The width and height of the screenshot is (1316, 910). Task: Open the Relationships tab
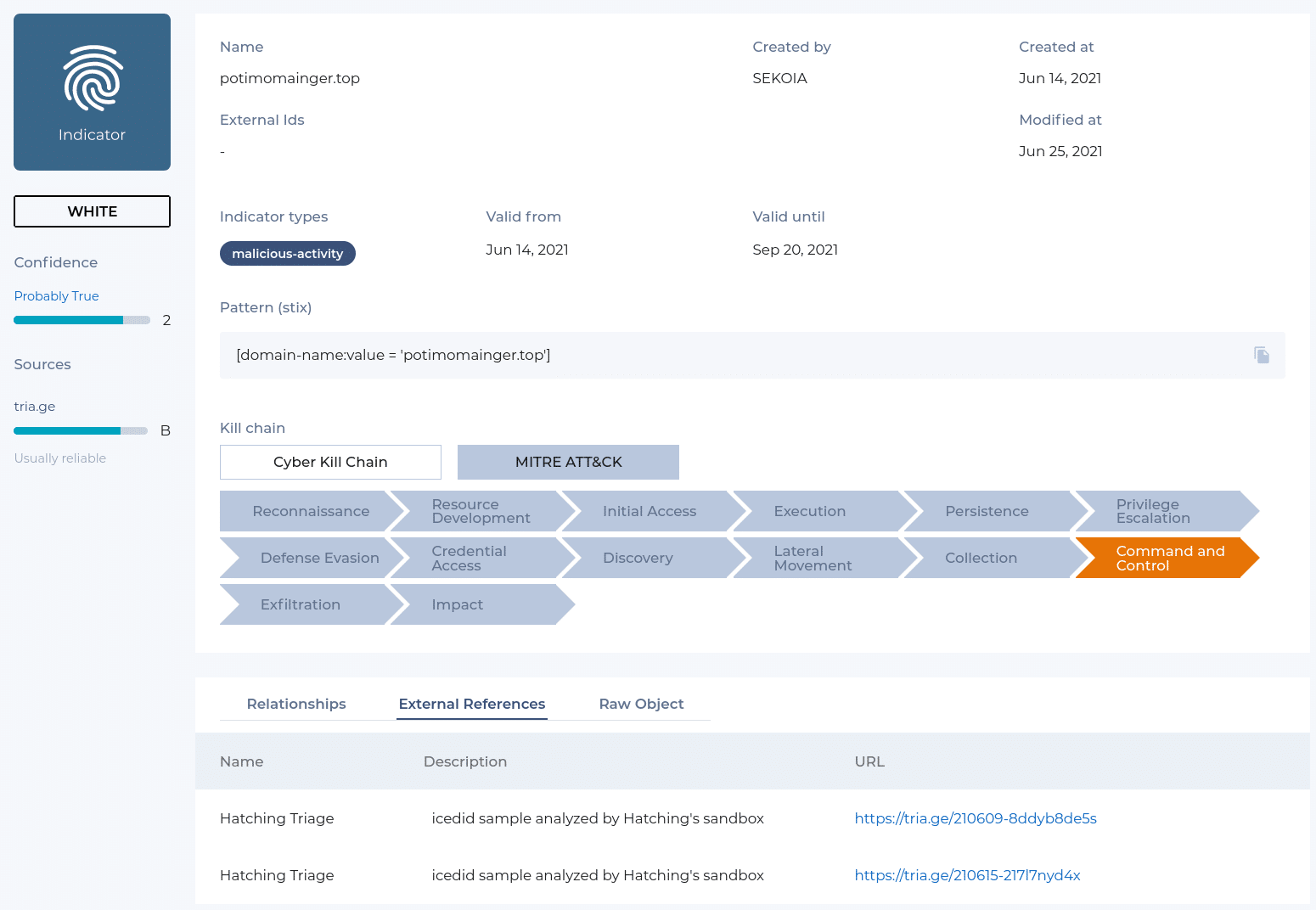click(x=296, y=704)
